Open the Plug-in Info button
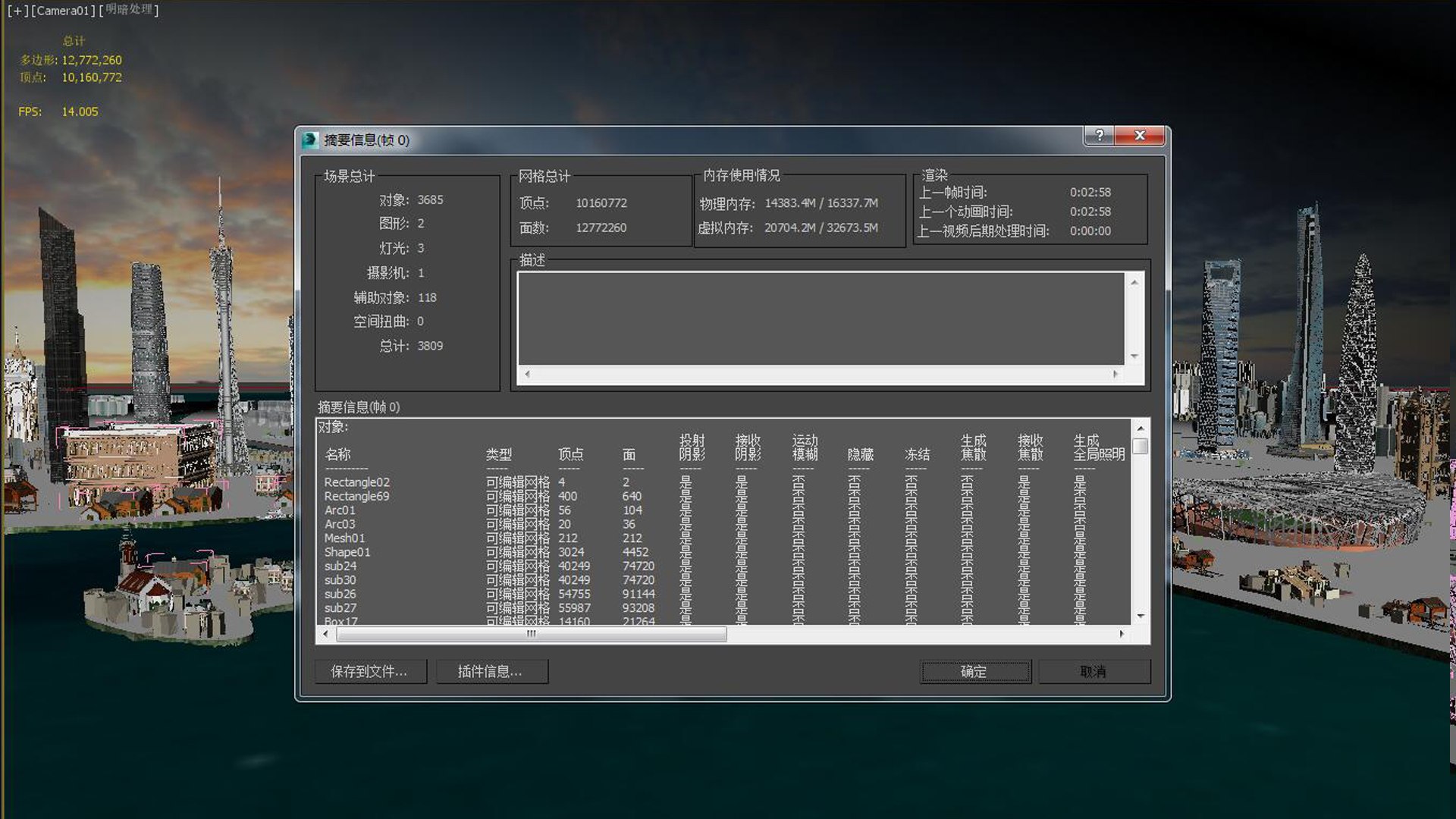Screen dimensions: 1456x819 click(x=491, y=671)
